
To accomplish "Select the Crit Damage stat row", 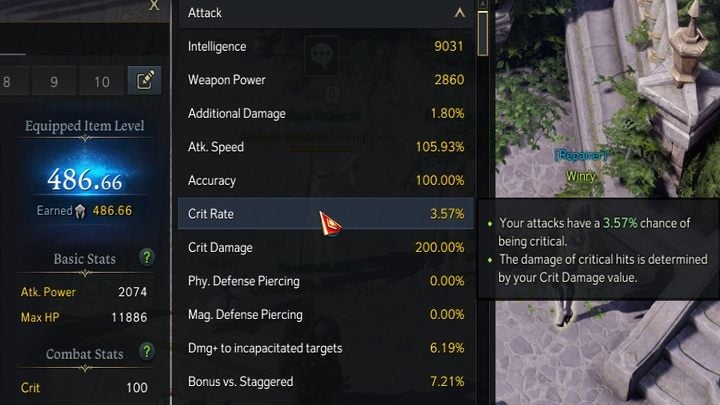I will click(x=326, y=248).
